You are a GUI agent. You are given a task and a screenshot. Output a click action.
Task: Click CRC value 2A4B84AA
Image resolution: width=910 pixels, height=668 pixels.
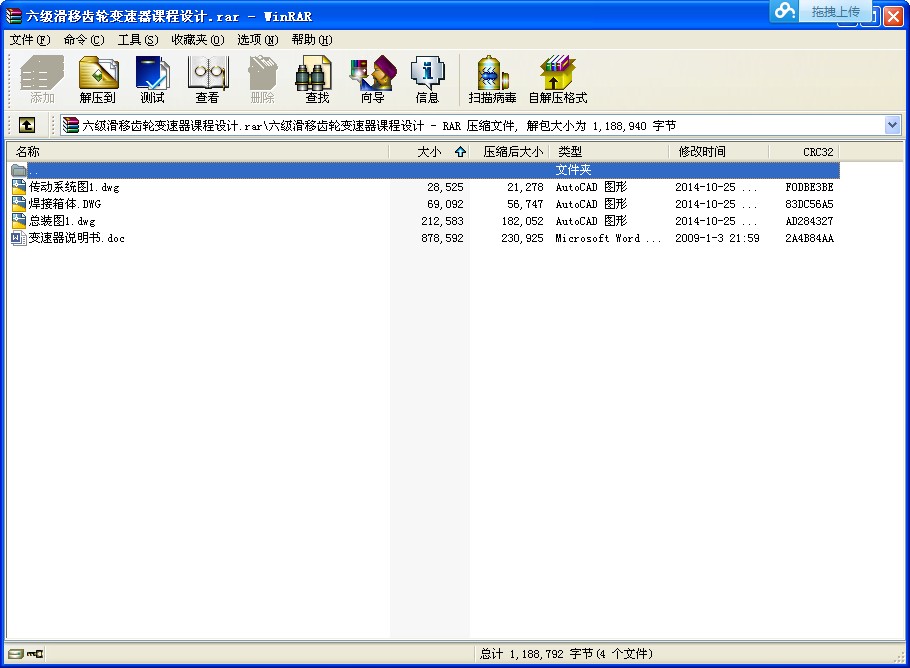tap(809, 237)
